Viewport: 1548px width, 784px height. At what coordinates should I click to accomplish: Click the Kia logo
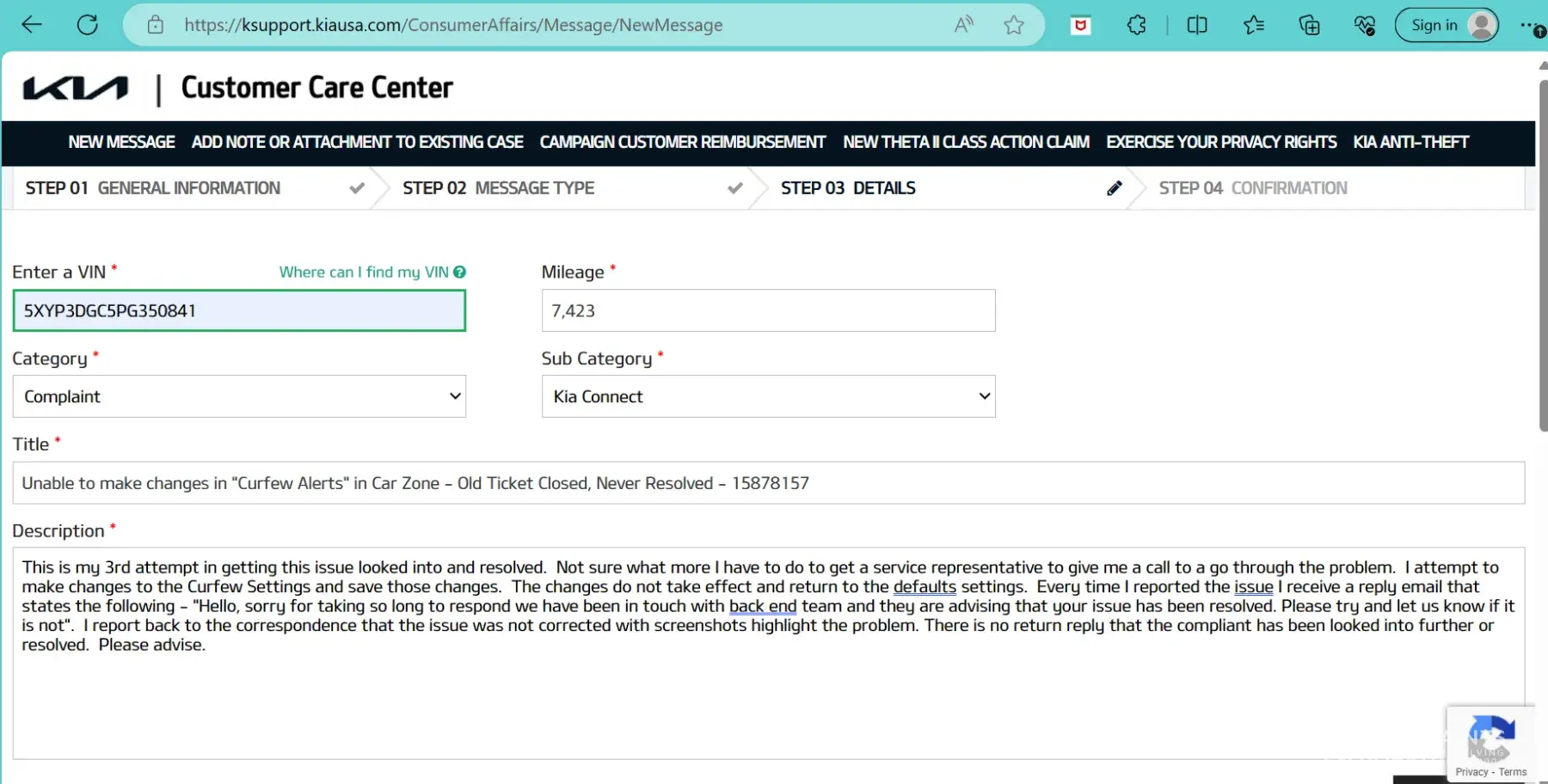(x=76, y=89)
